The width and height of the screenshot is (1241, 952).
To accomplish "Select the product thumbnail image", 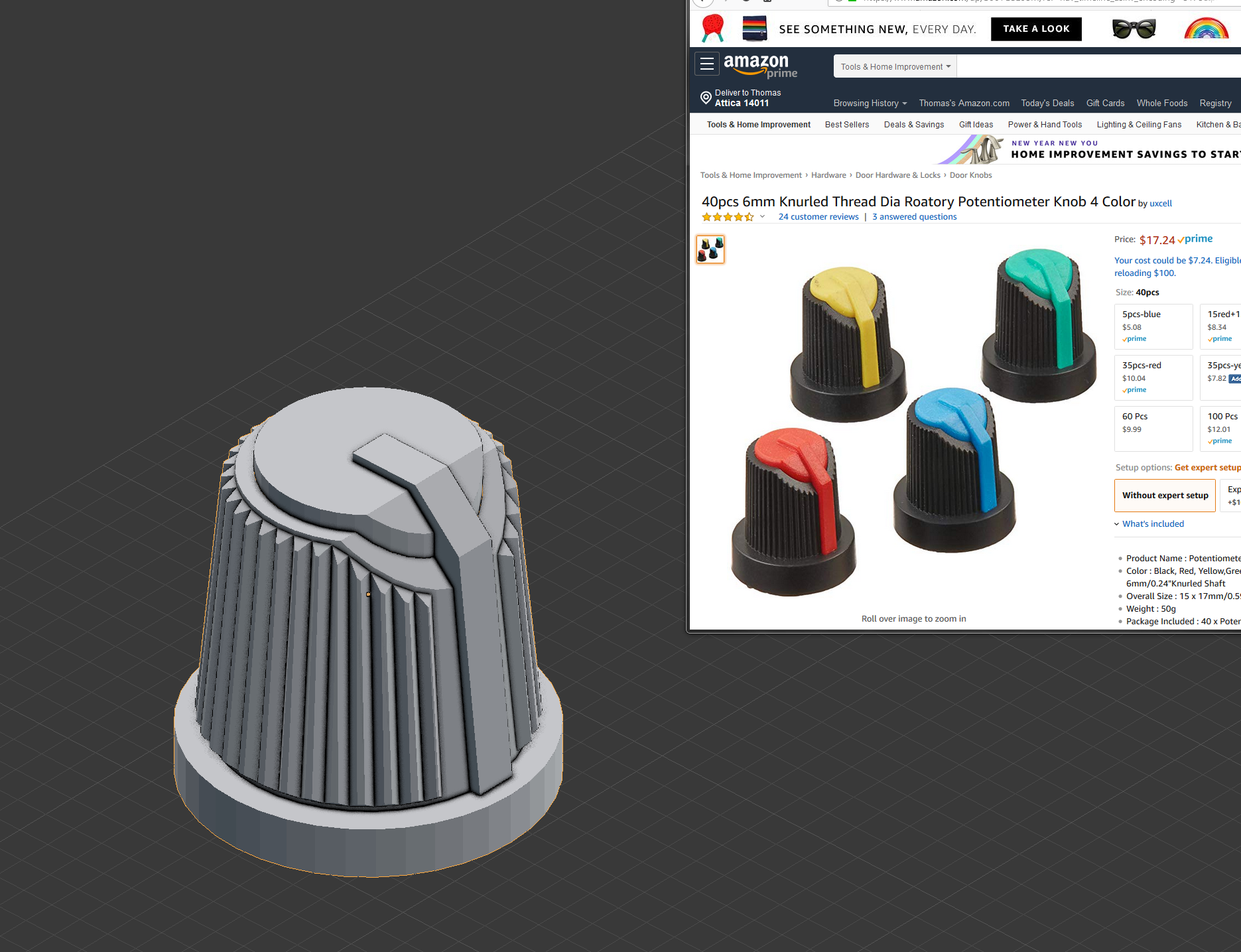I will pos(710,249).
